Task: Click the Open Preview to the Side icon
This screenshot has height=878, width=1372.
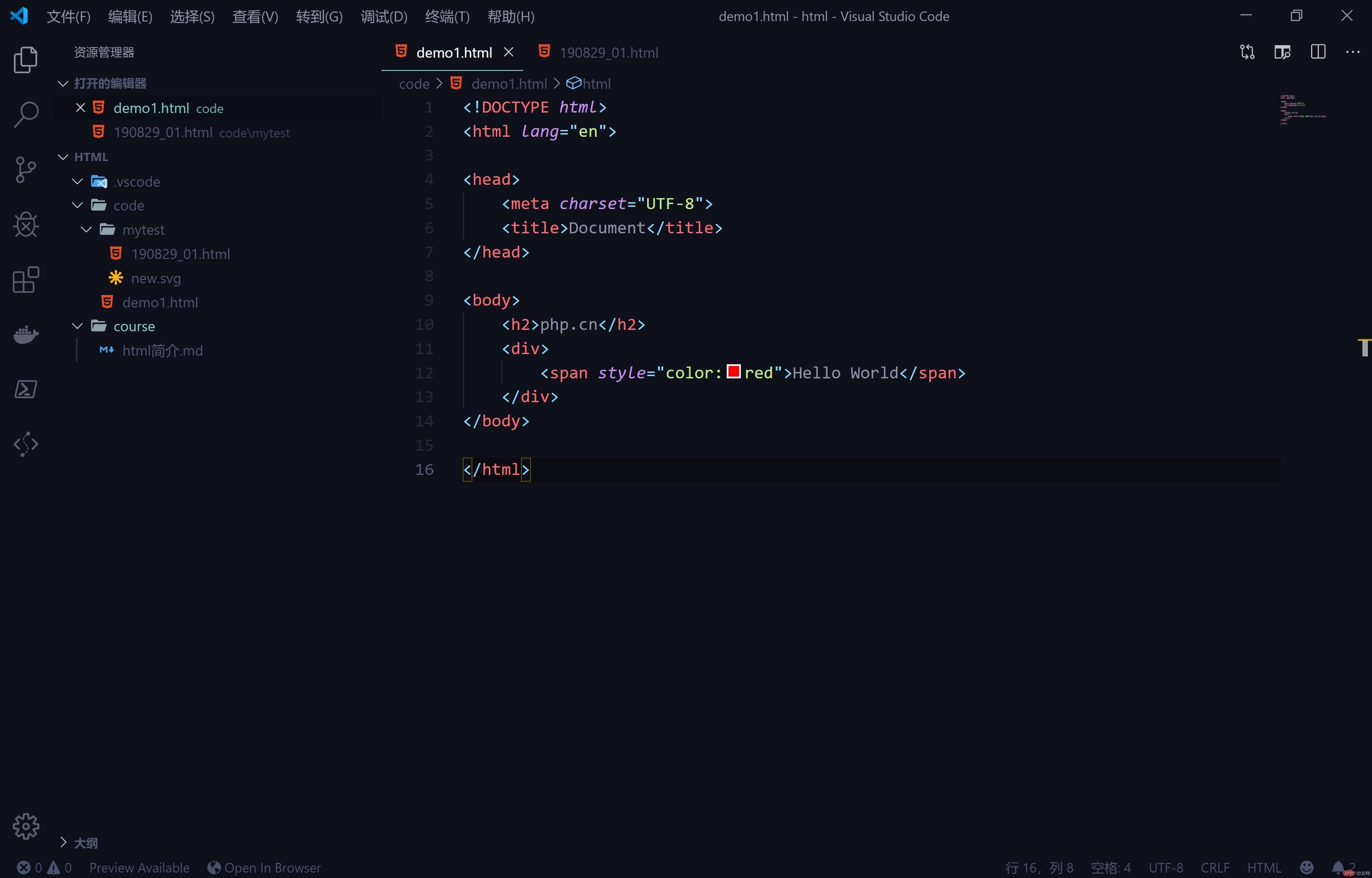Action: tap(1282, 52)
